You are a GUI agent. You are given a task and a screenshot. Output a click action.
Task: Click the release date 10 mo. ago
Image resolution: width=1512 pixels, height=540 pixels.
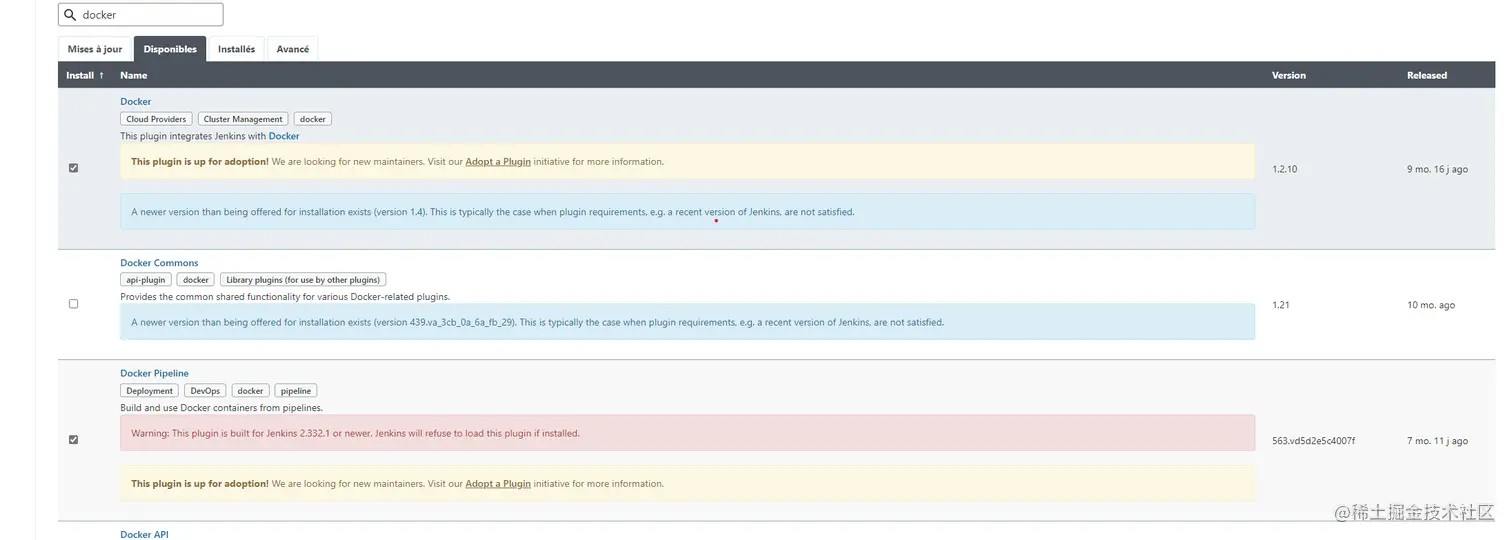(x=1431, y=305)
